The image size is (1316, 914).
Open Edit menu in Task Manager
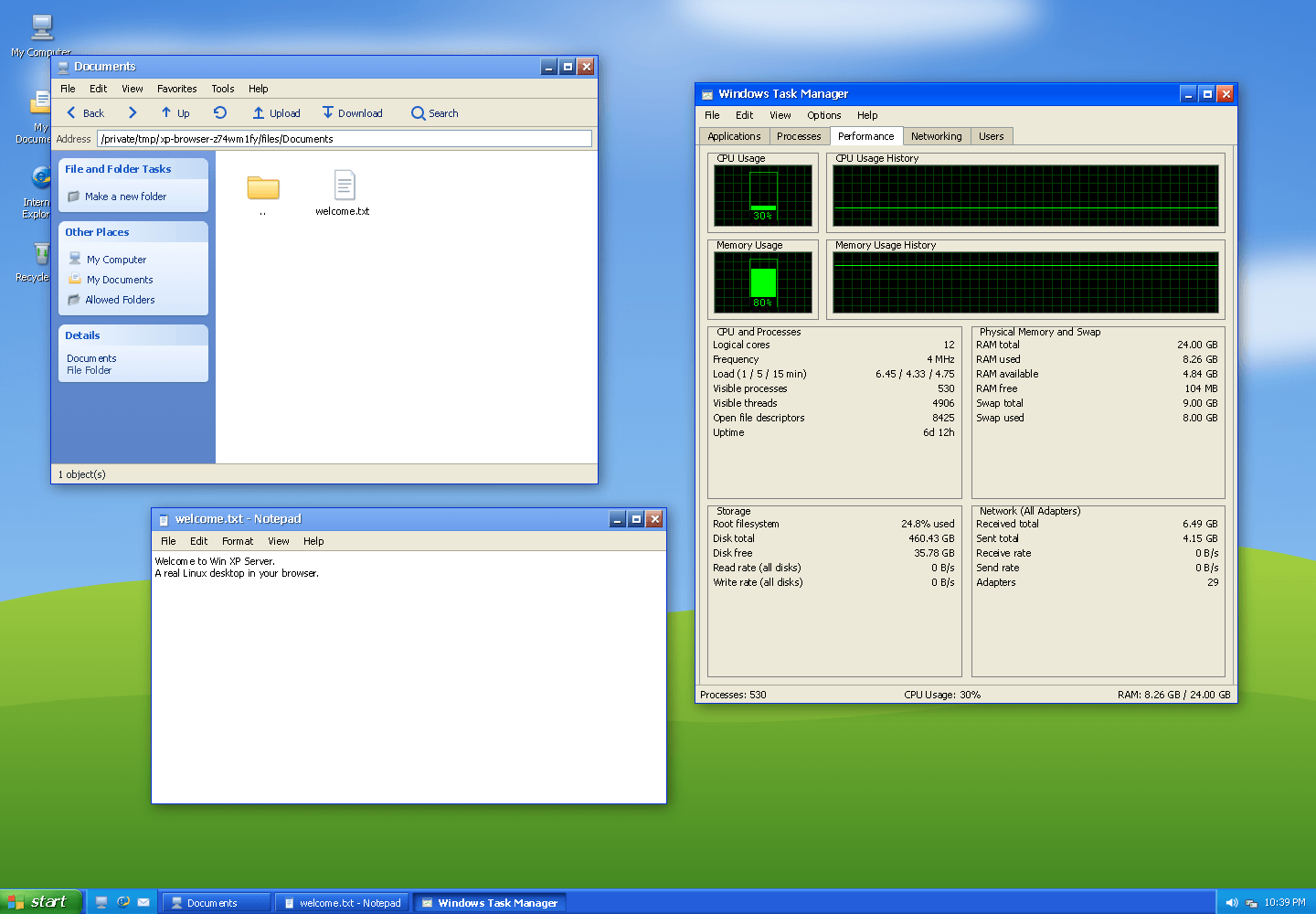tap(745, 115)
